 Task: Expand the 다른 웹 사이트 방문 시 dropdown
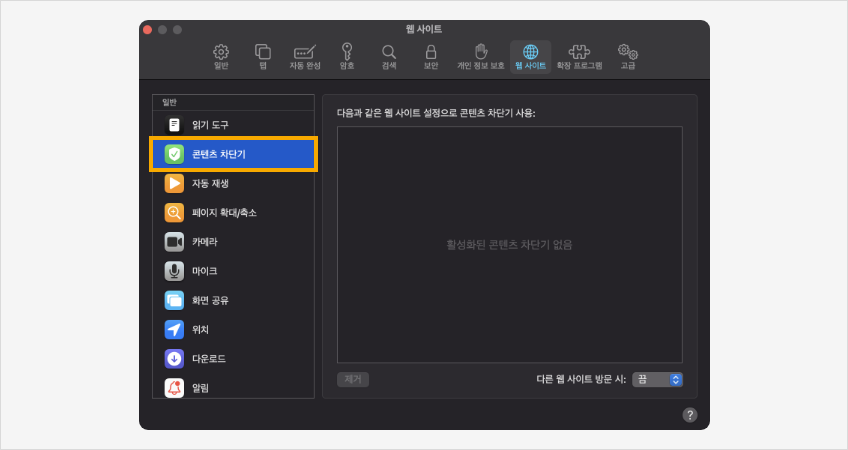point(658,380)
